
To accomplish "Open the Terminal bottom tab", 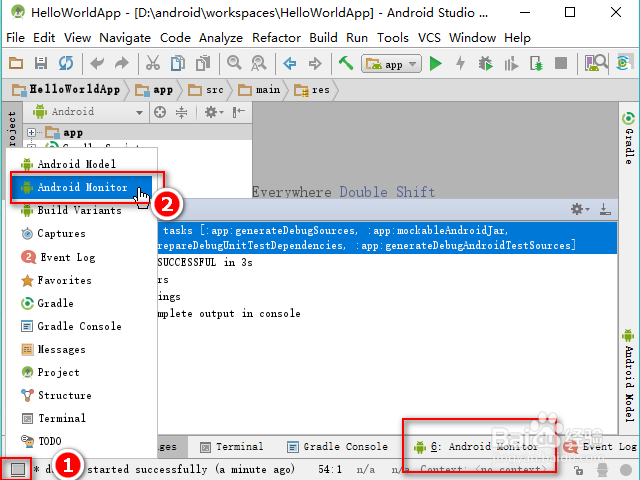I will [232, 447].
